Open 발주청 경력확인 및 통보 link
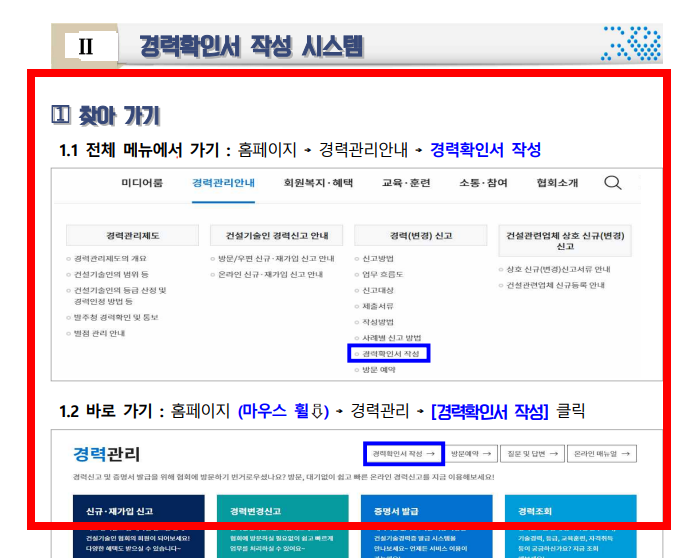Image resolution: width=700 pixels, height=558 pixels. click(x=116, y=317)
